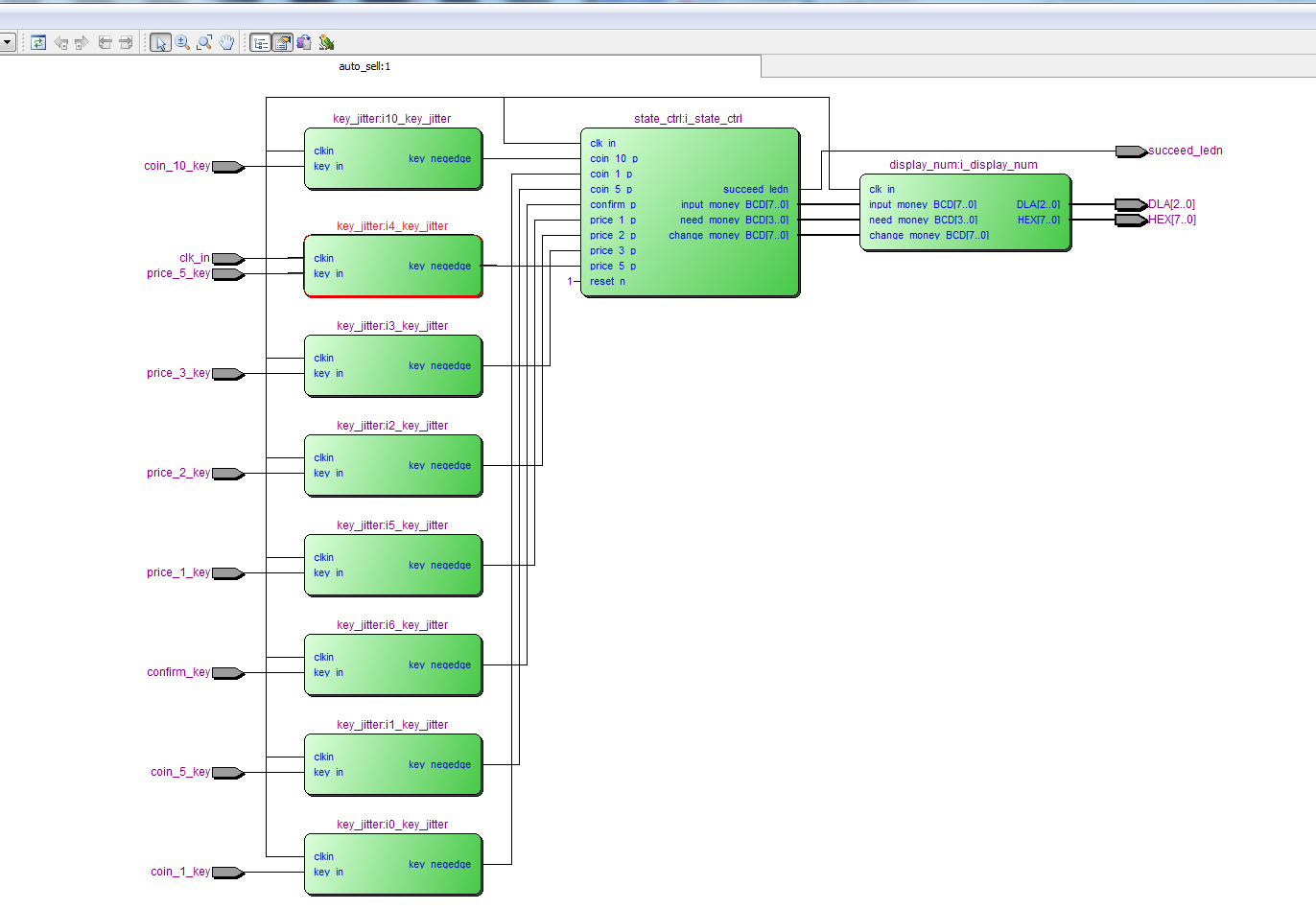The height and width of the screenshot is (909, 1316).
Task: Select the state_ctrl:i_state_ctrl block
Action: (690, 213)
